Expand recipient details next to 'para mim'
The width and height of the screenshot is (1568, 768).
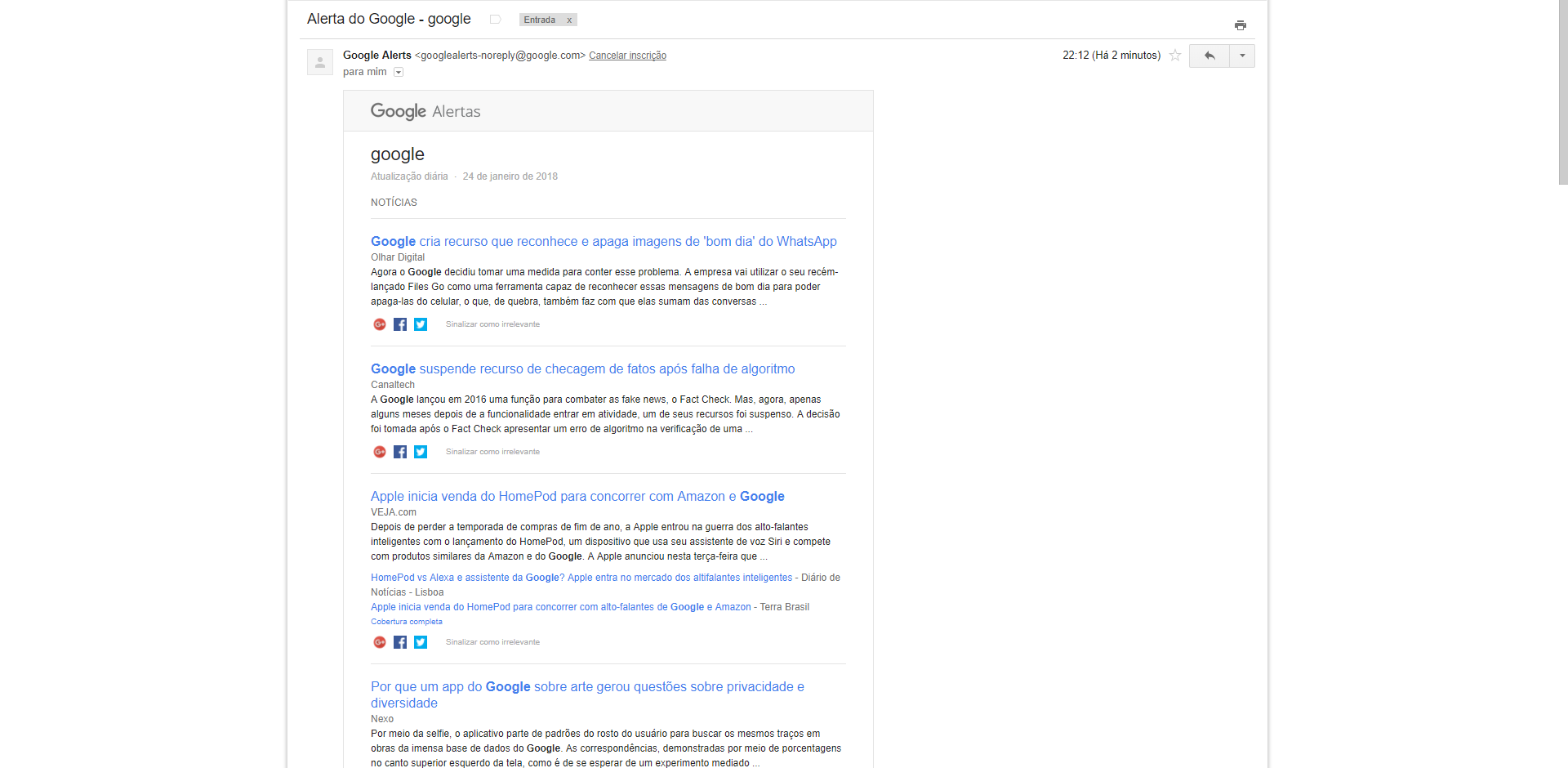[399, 72]
